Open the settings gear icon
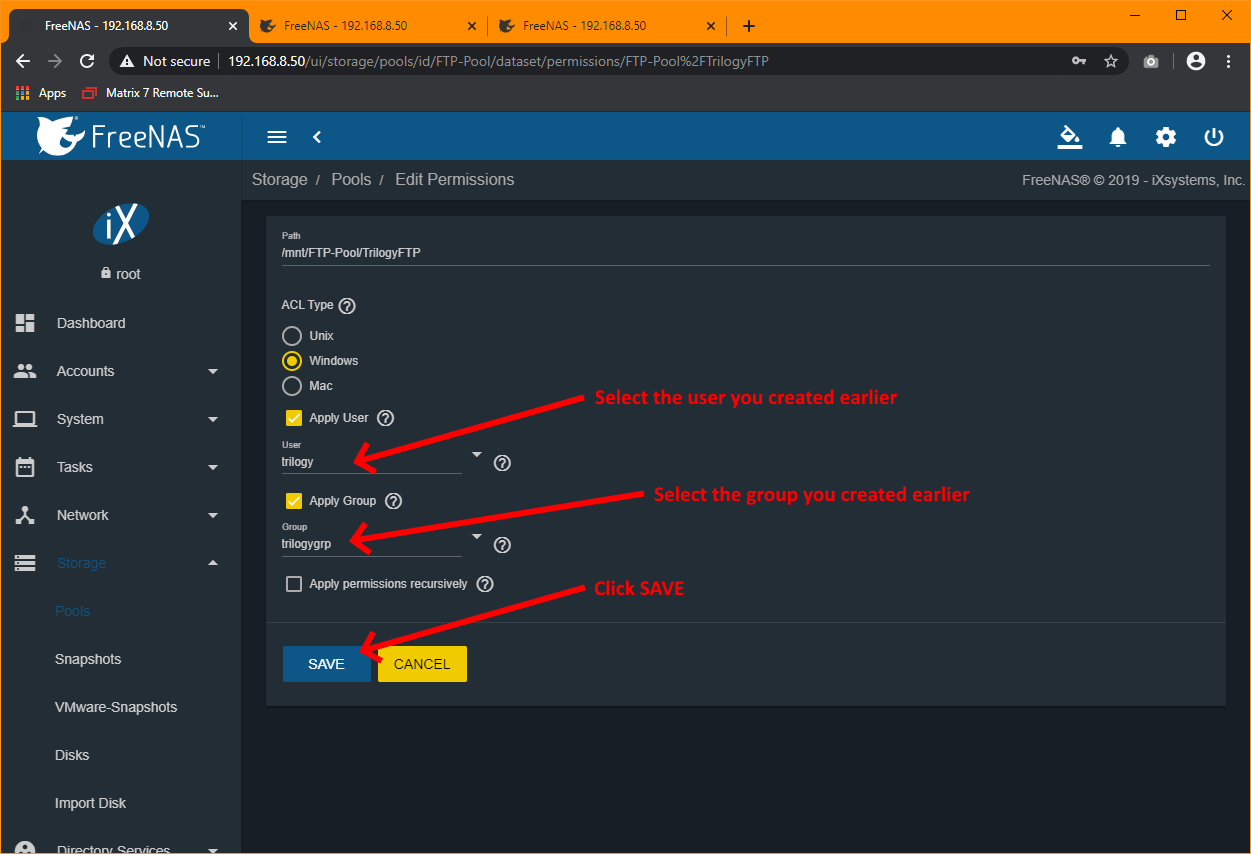The height and width of the screenshot is (854, 1251). (1166, 137)
